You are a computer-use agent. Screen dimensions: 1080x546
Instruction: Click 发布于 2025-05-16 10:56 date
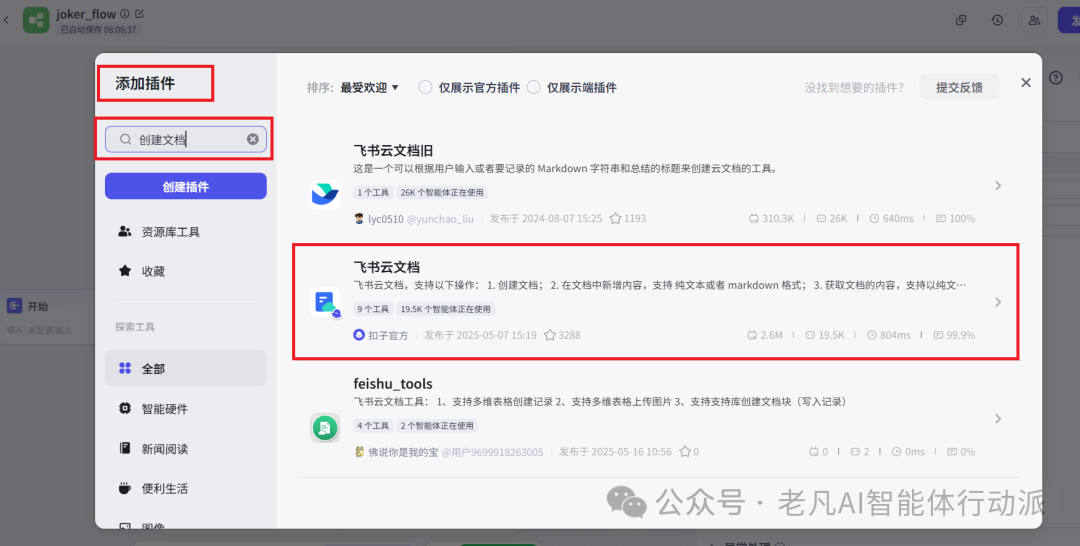pos(616,452)
